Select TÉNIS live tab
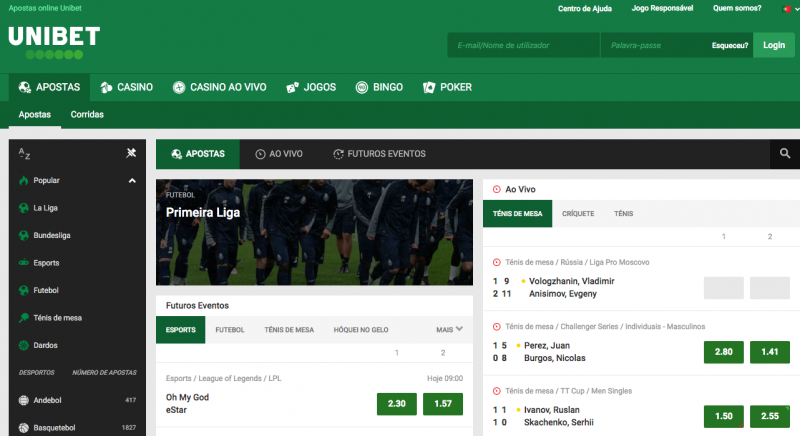Screen dimensions: 800x436 coord(623,214)
